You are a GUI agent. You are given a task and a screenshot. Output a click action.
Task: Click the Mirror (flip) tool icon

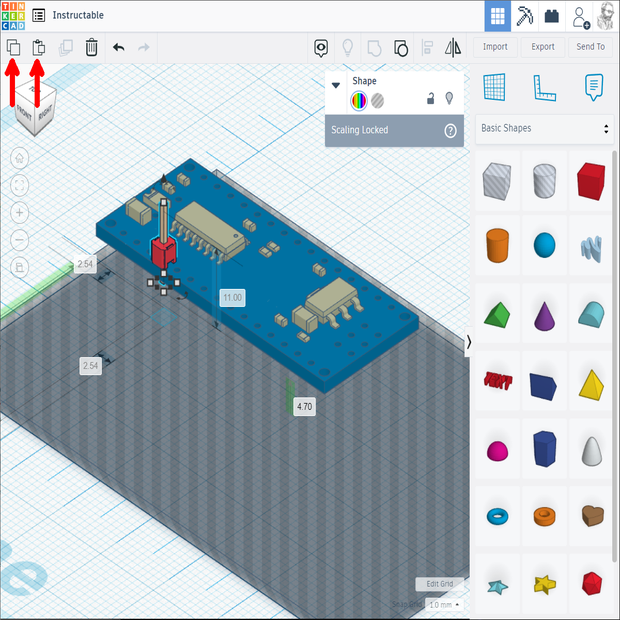pos(453,48)
